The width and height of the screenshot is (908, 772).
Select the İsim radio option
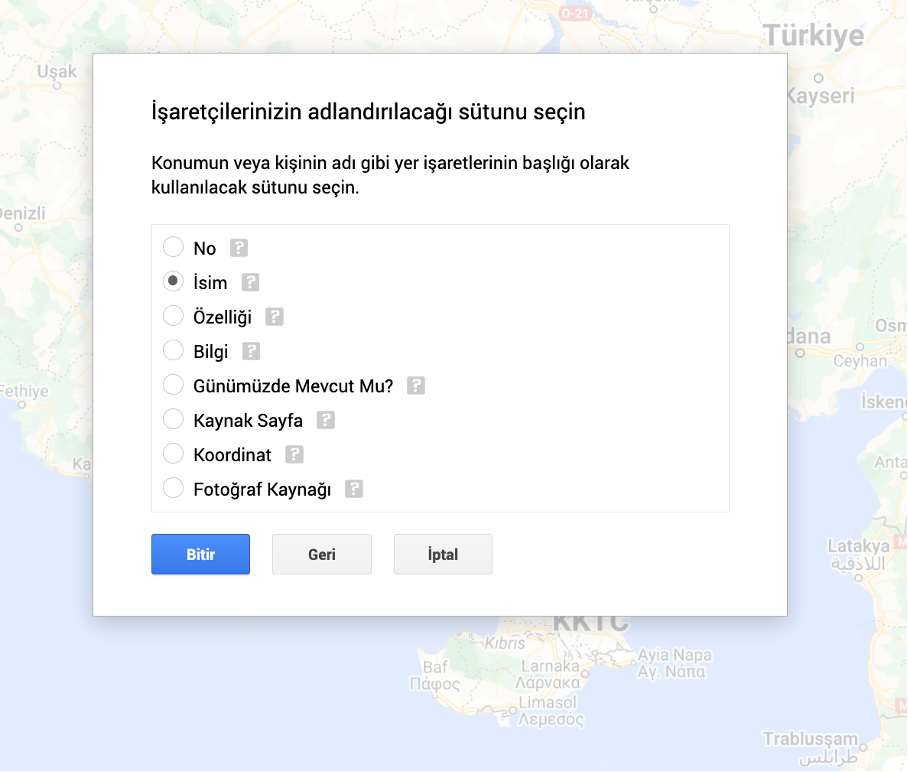[173, 282]
